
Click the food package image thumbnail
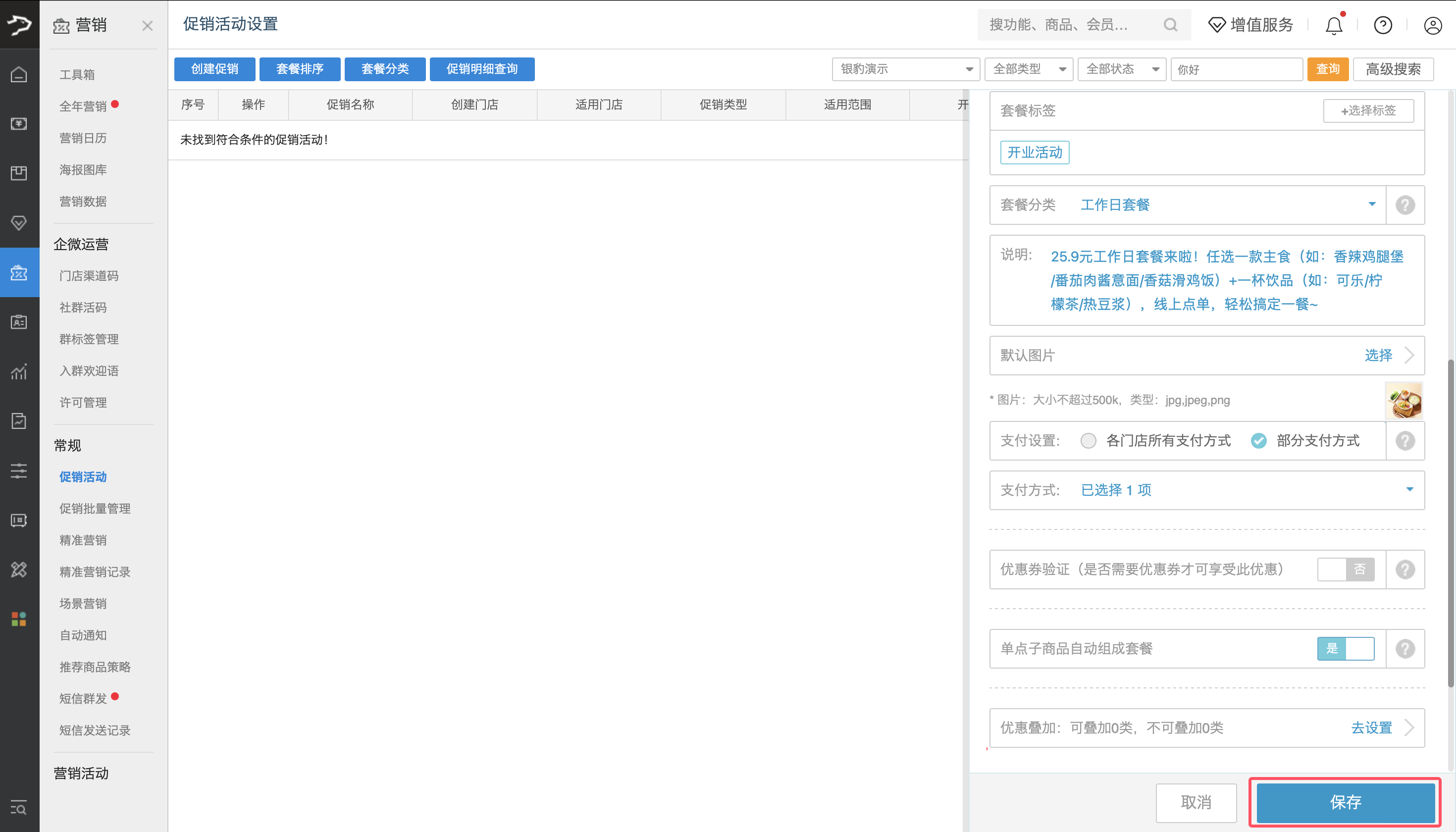point(1404,401)
